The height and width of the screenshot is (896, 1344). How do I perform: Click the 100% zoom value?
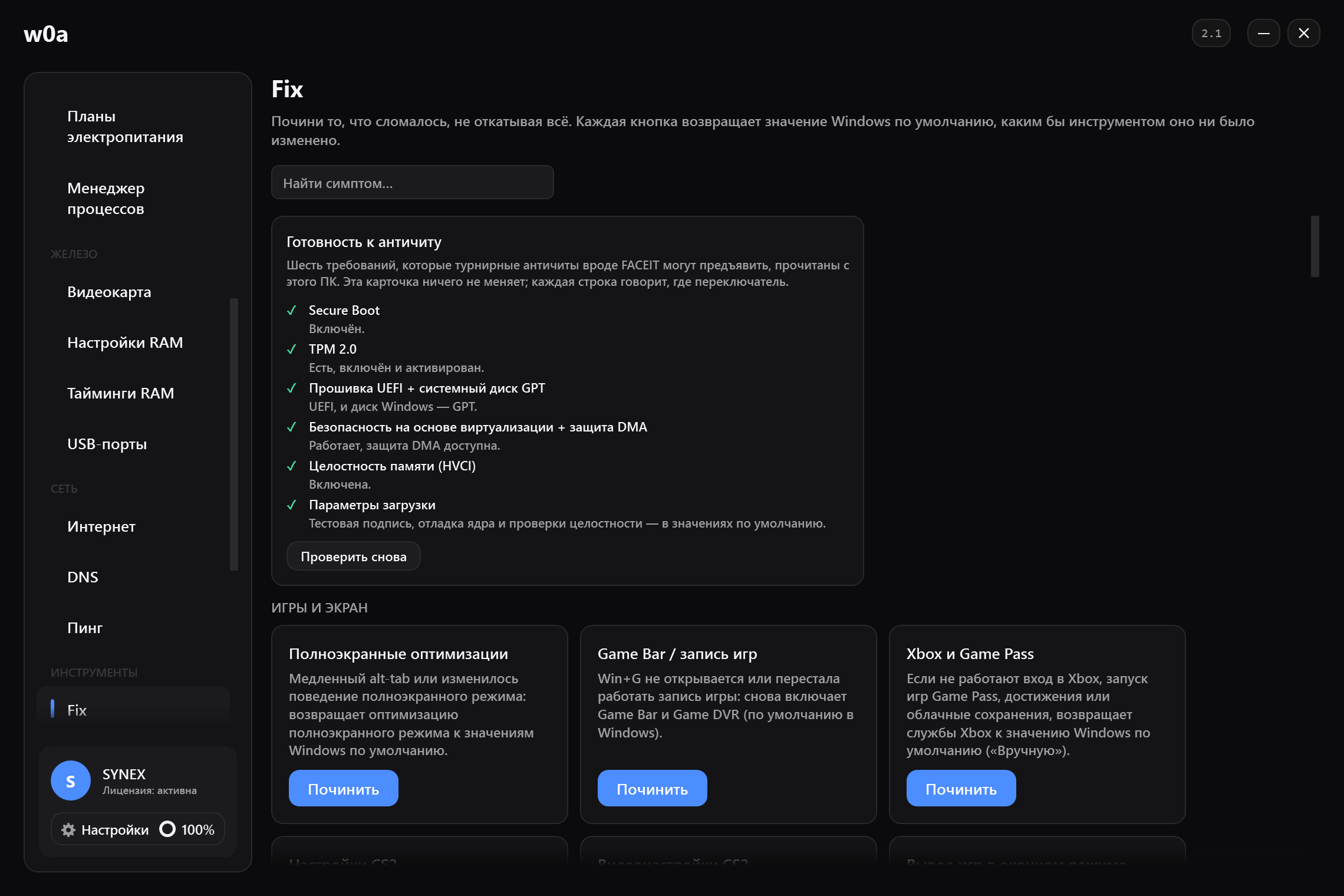(197, 829)
